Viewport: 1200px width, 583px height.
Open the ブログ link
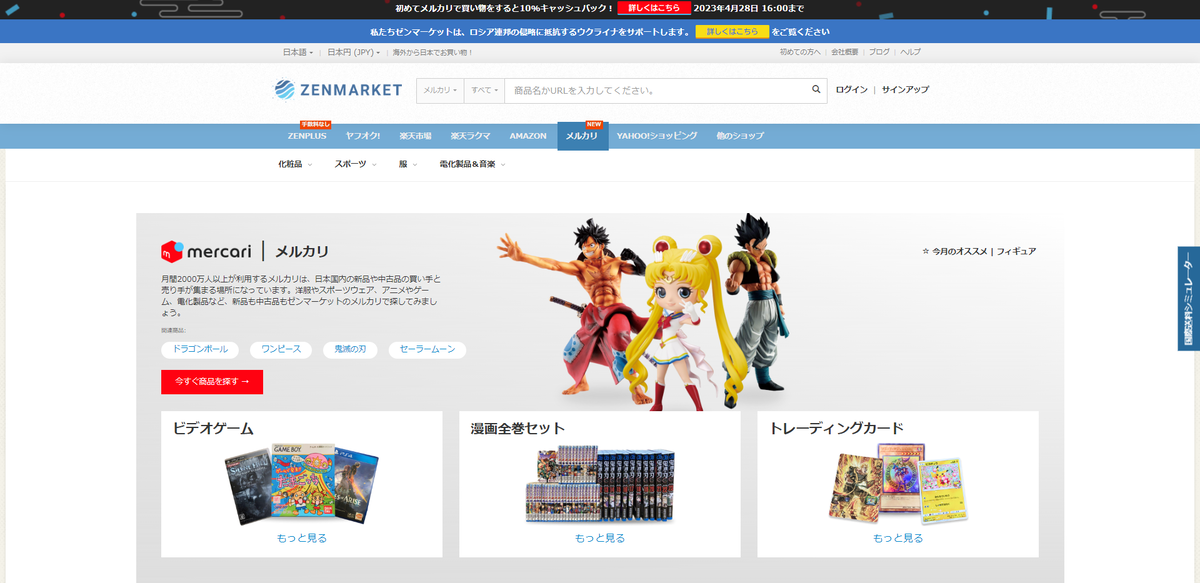(879, 52)
